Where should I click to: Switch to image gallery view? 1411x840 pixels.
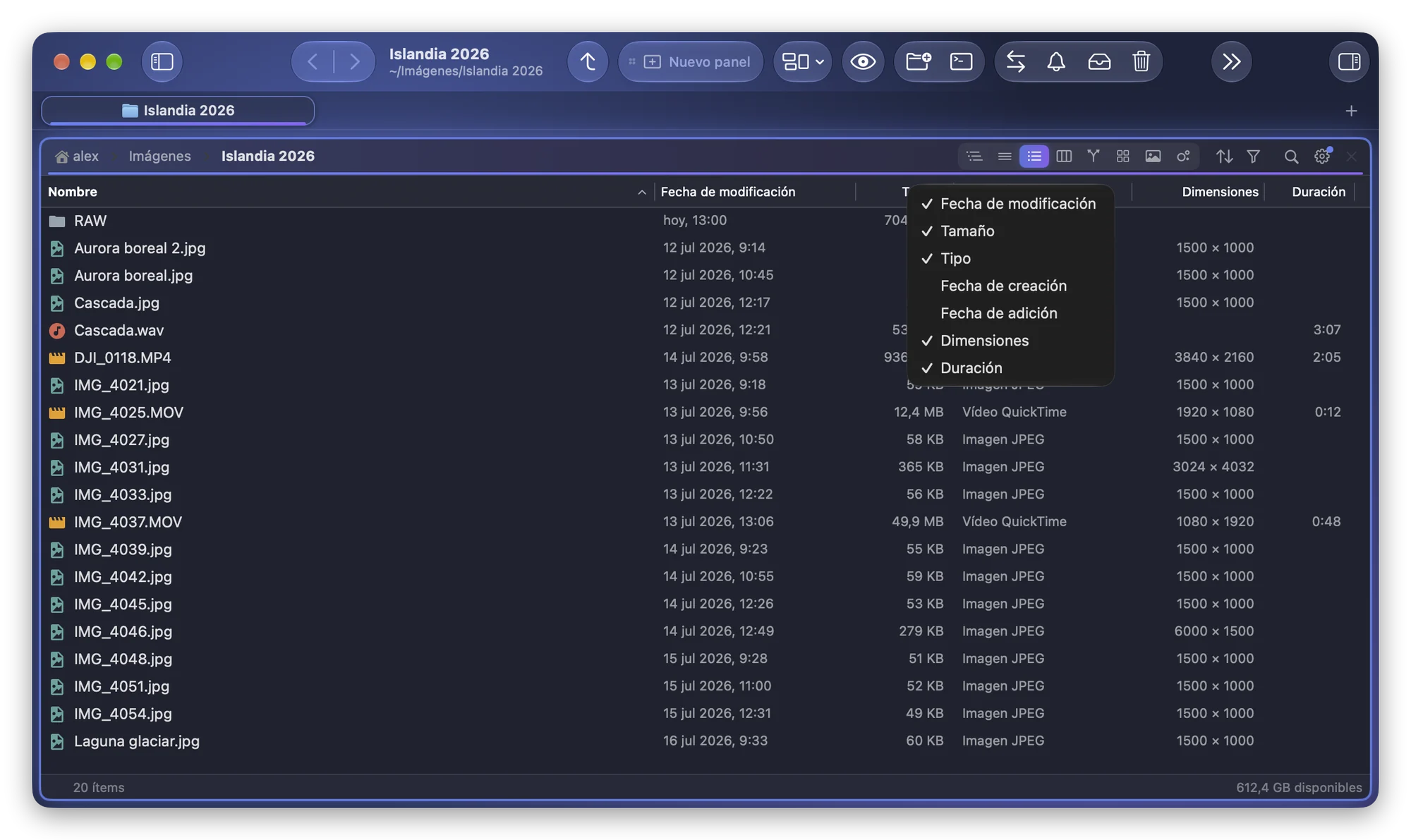(1153, 156)
